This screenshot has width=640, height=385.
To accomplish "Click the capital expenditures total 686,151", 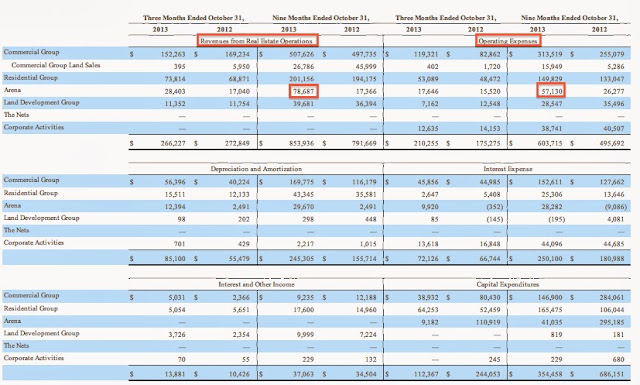I will 612,374.
